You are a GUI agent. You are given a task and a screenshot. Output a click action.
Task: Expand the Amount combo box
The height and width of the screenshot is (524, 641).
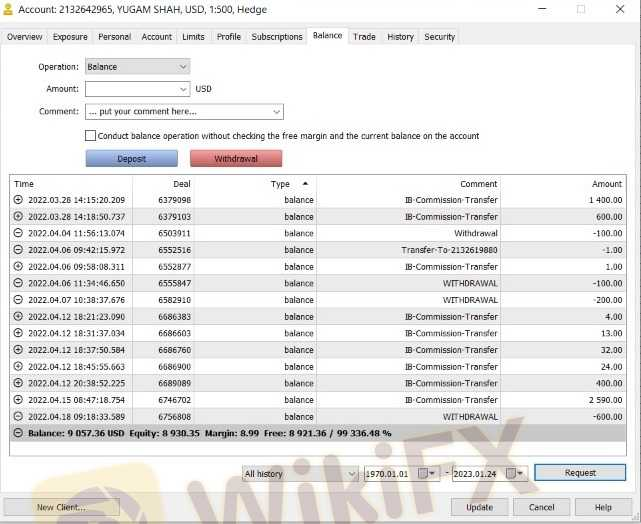pyautogui.click(x=182, y=89)
